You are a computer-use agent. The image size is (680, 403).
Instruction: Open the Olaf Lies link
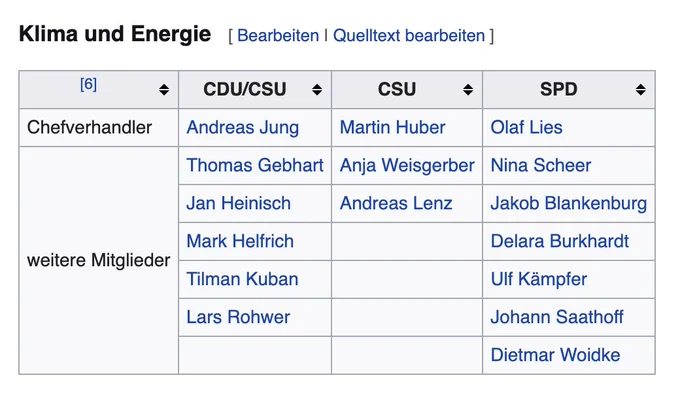tap(526, 127)
